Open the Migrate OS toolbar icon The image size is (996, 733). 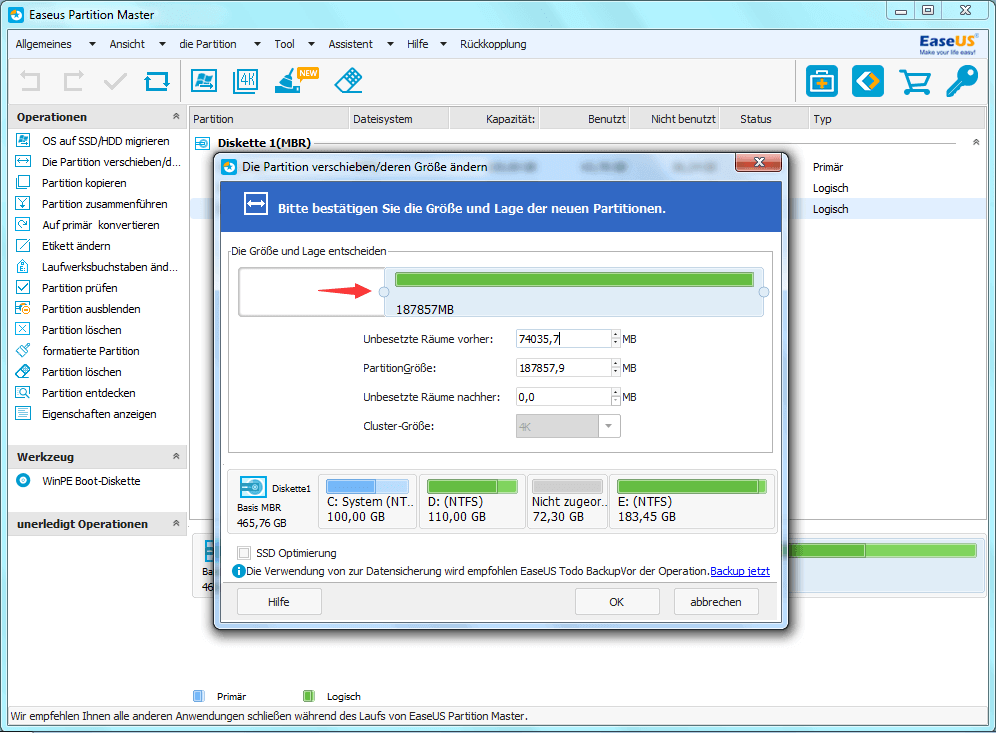(x=204, y=81)
